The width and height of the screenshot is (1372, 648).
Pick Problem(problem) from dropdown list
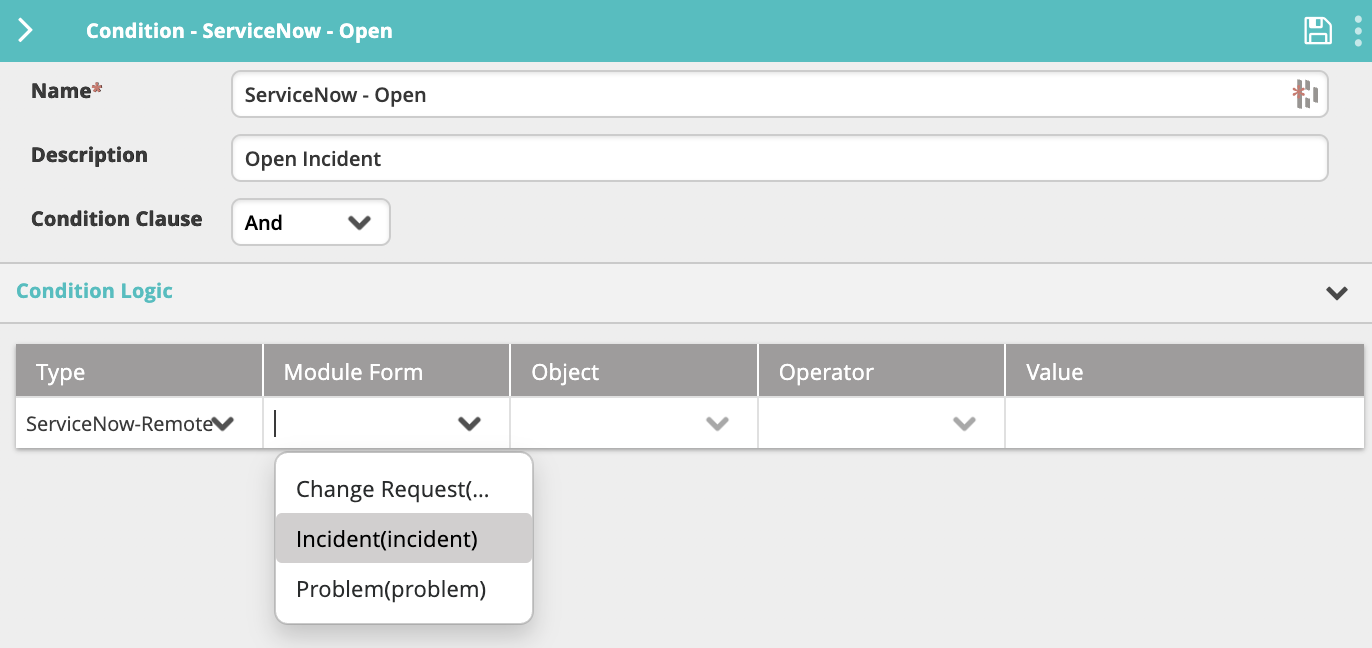click(404, 589)
